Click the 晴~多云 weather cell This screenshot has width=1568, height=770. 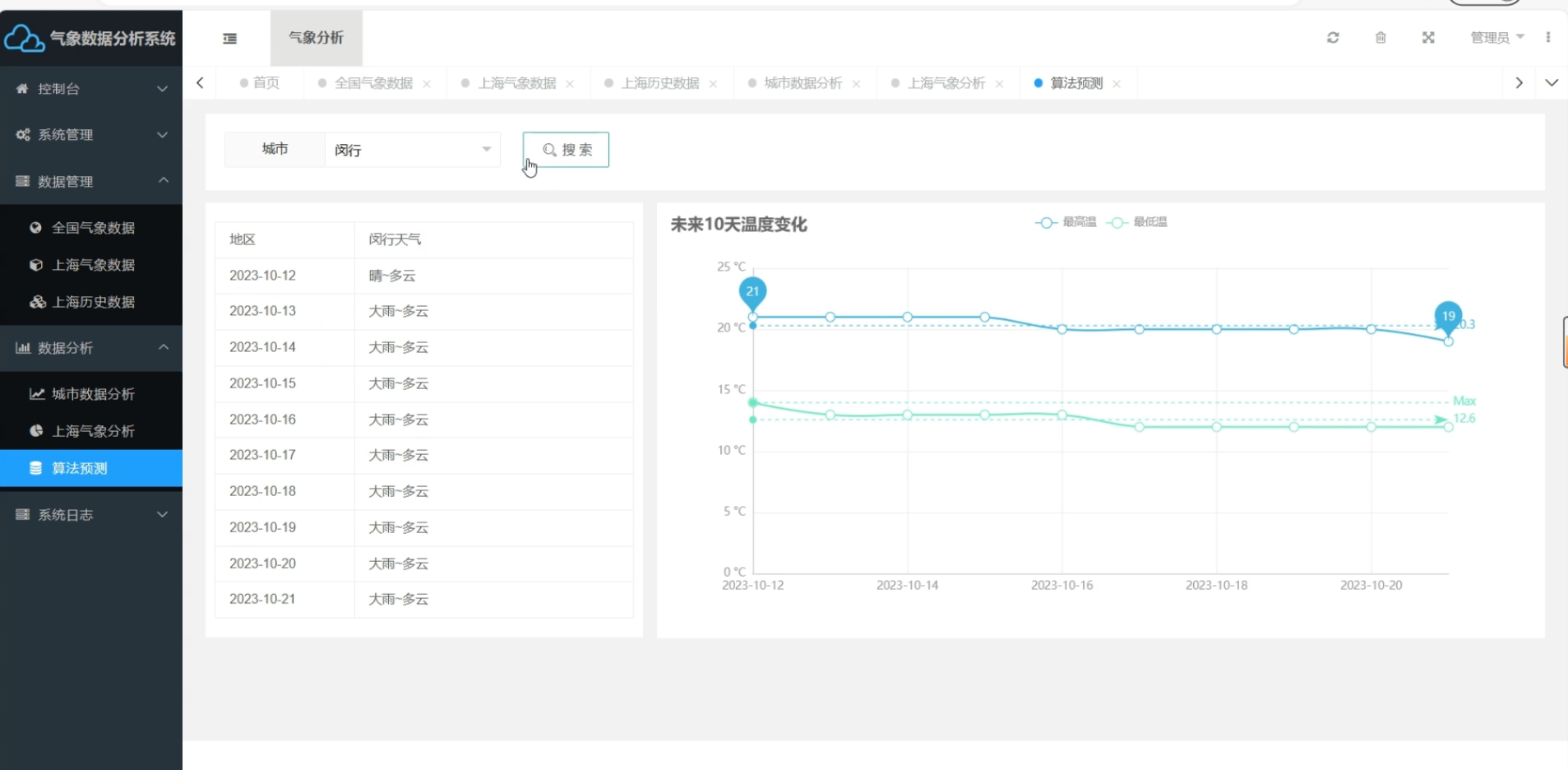[x=493, y=276]
